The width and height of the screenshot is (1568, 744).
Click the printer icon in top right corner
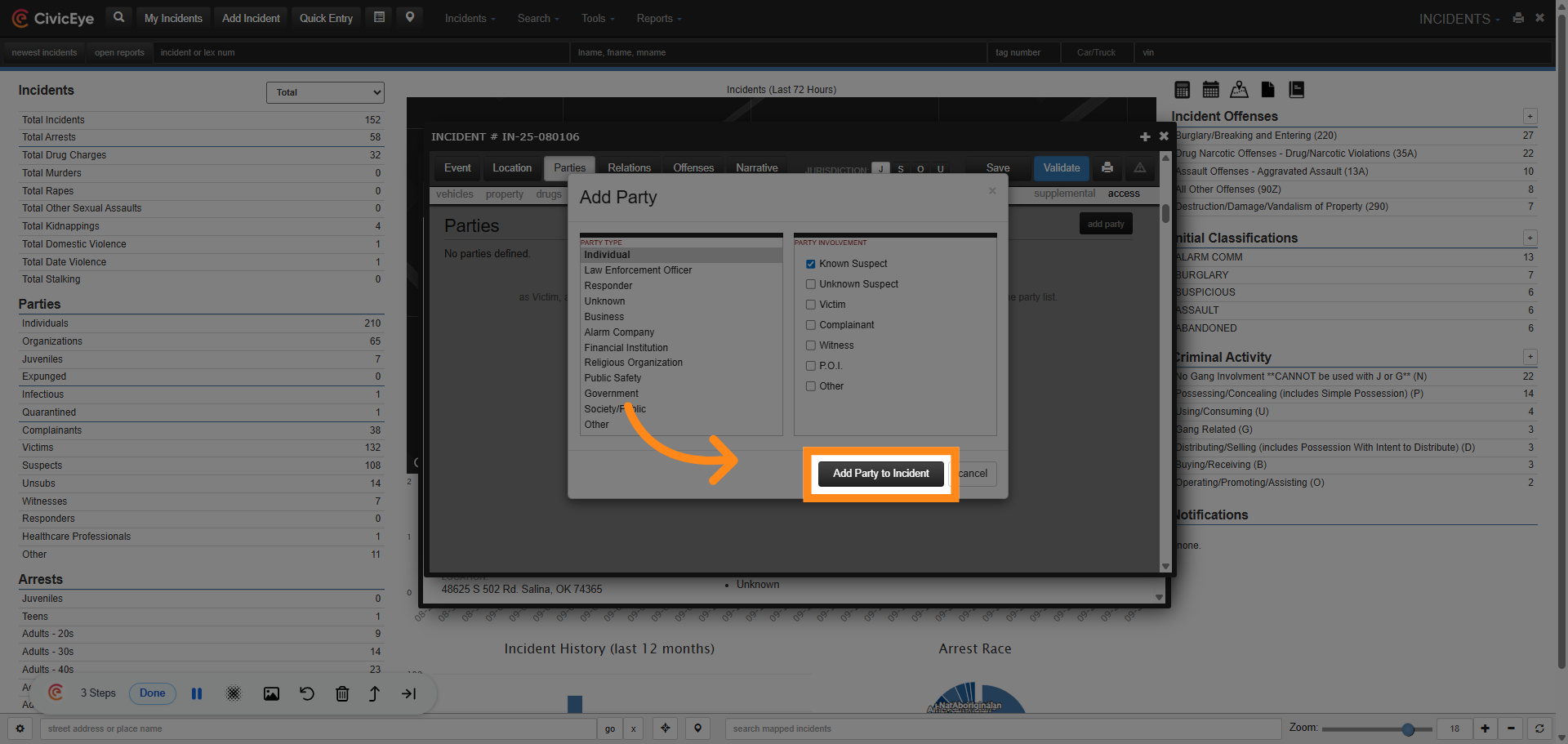1518,17
